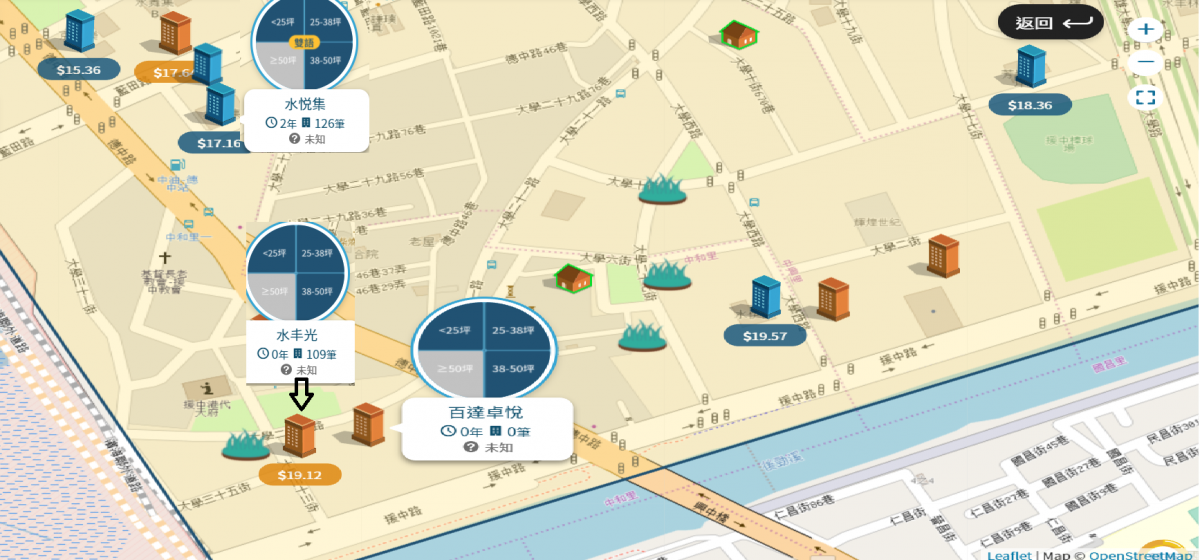Click the 水悅集 info popup

pos(306,120)
